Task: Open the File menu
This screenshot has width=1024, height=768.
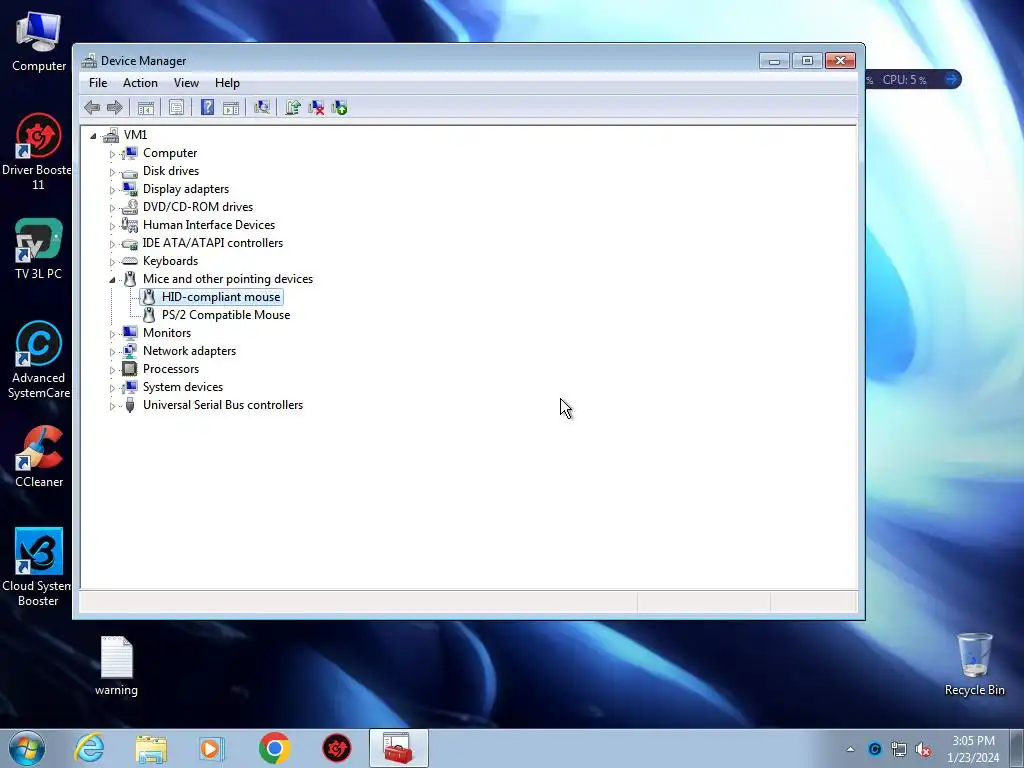Action: [x=98, y=83]
